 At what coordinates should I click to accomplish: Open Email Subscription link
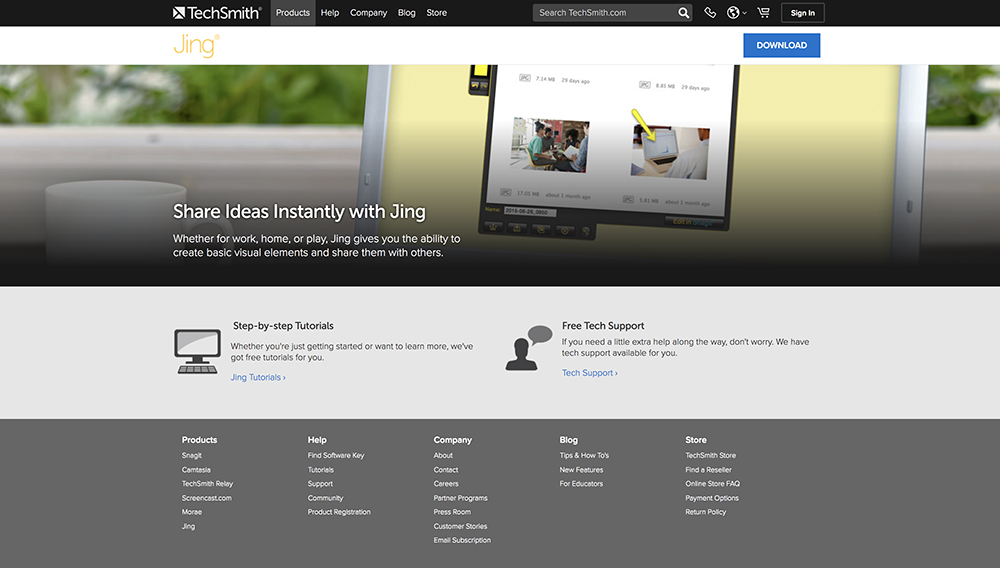coord(462,540)
